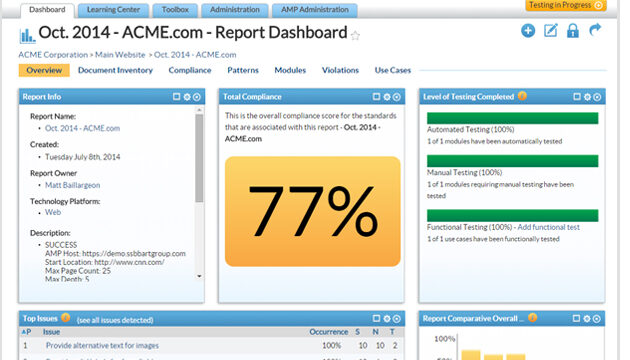630x360 pixels.
Task: Click see all issues detected link
Action: [x=115, y=320]
